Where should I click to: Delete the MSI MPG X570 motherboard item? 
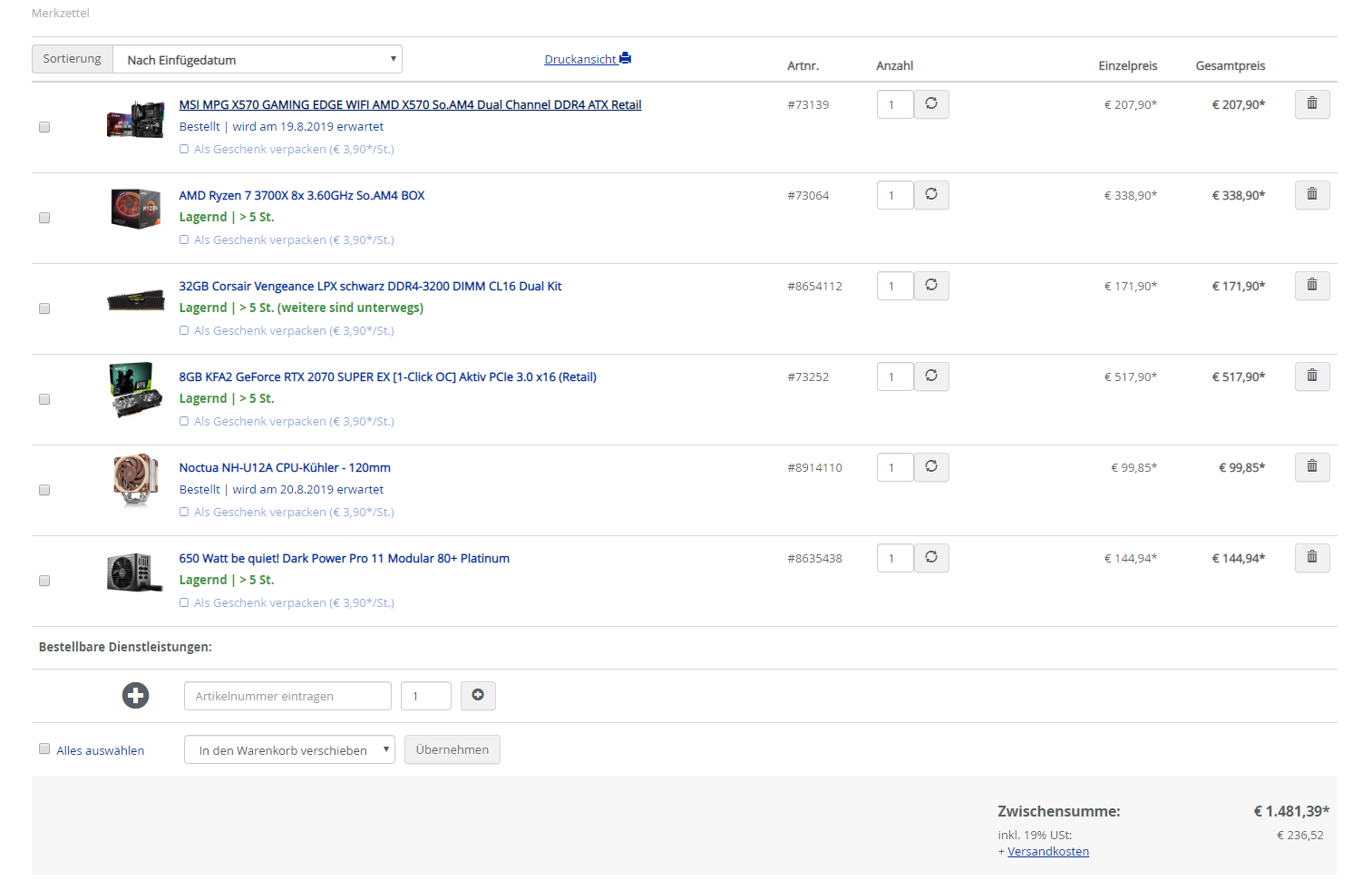coord(1311,104)
